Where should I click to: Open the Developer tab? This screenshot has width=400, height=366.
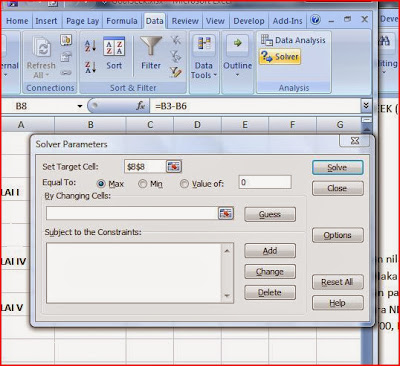[249, 21]
